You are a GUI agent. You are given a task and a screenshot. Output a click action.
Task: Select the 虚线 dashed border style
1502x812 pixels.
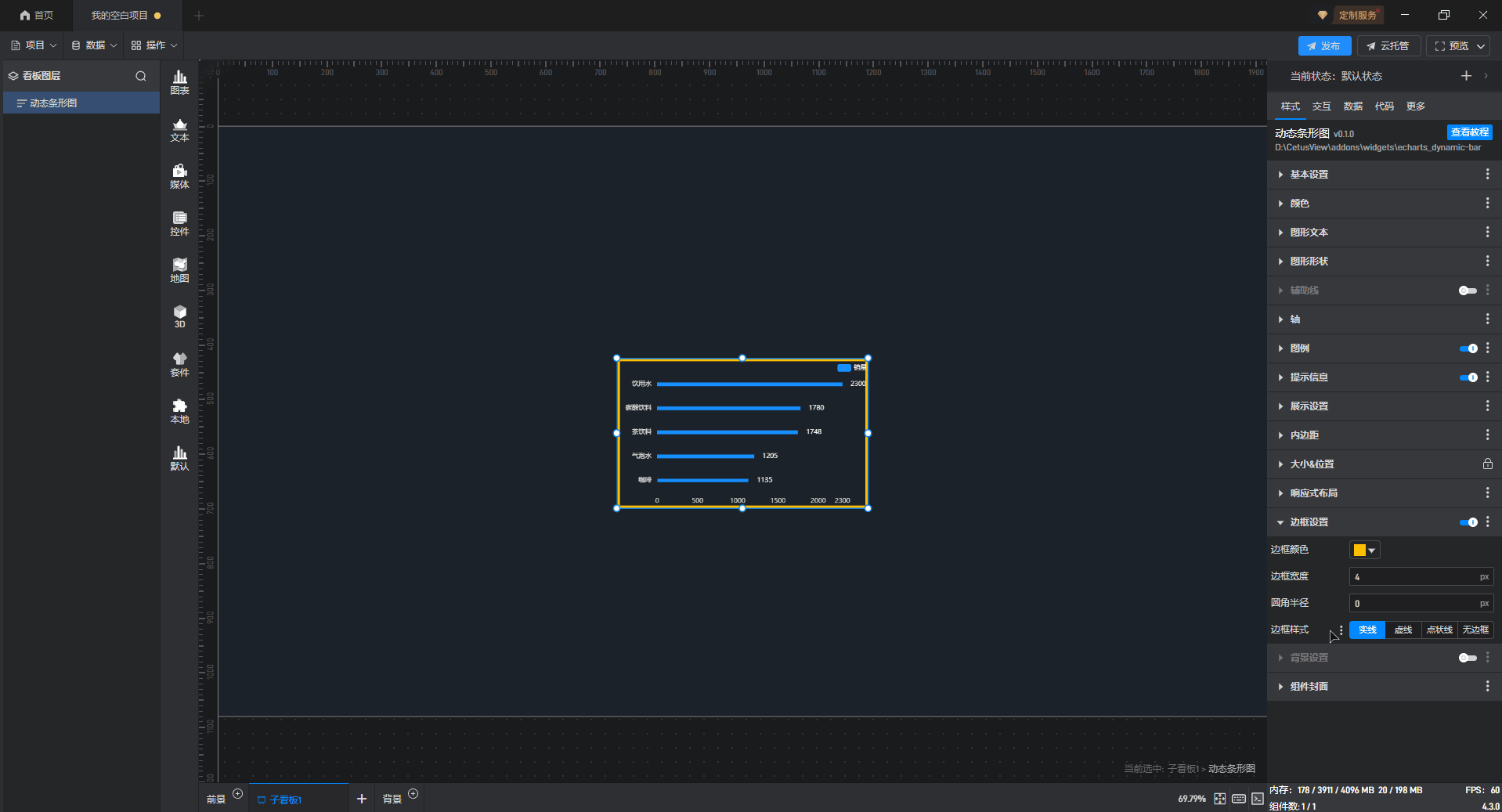pyautogui.click(x=1403, y=630)
